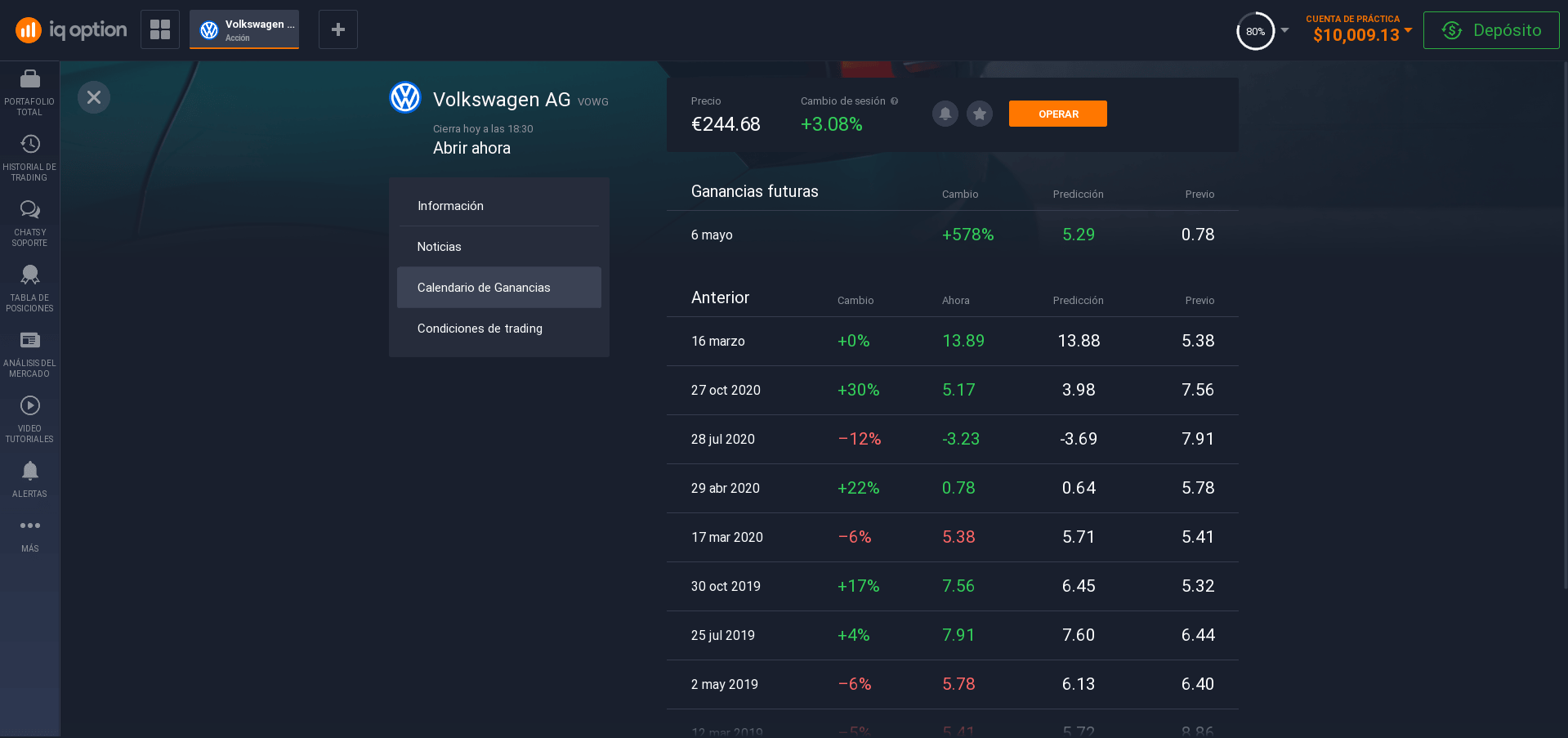Select Calendario de Ganancias menu item
Image resolution: width=1568 pixels, height=738 pixels.
[499, 288]
